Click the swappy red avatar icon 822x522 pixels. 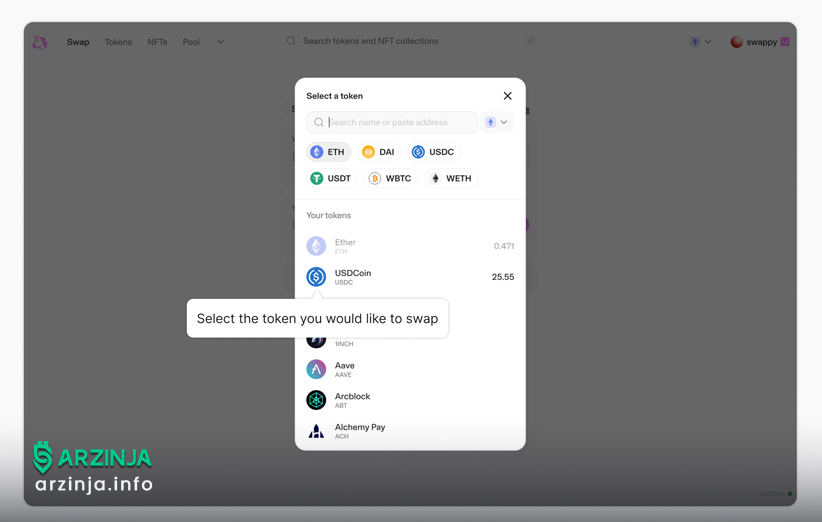737,42
